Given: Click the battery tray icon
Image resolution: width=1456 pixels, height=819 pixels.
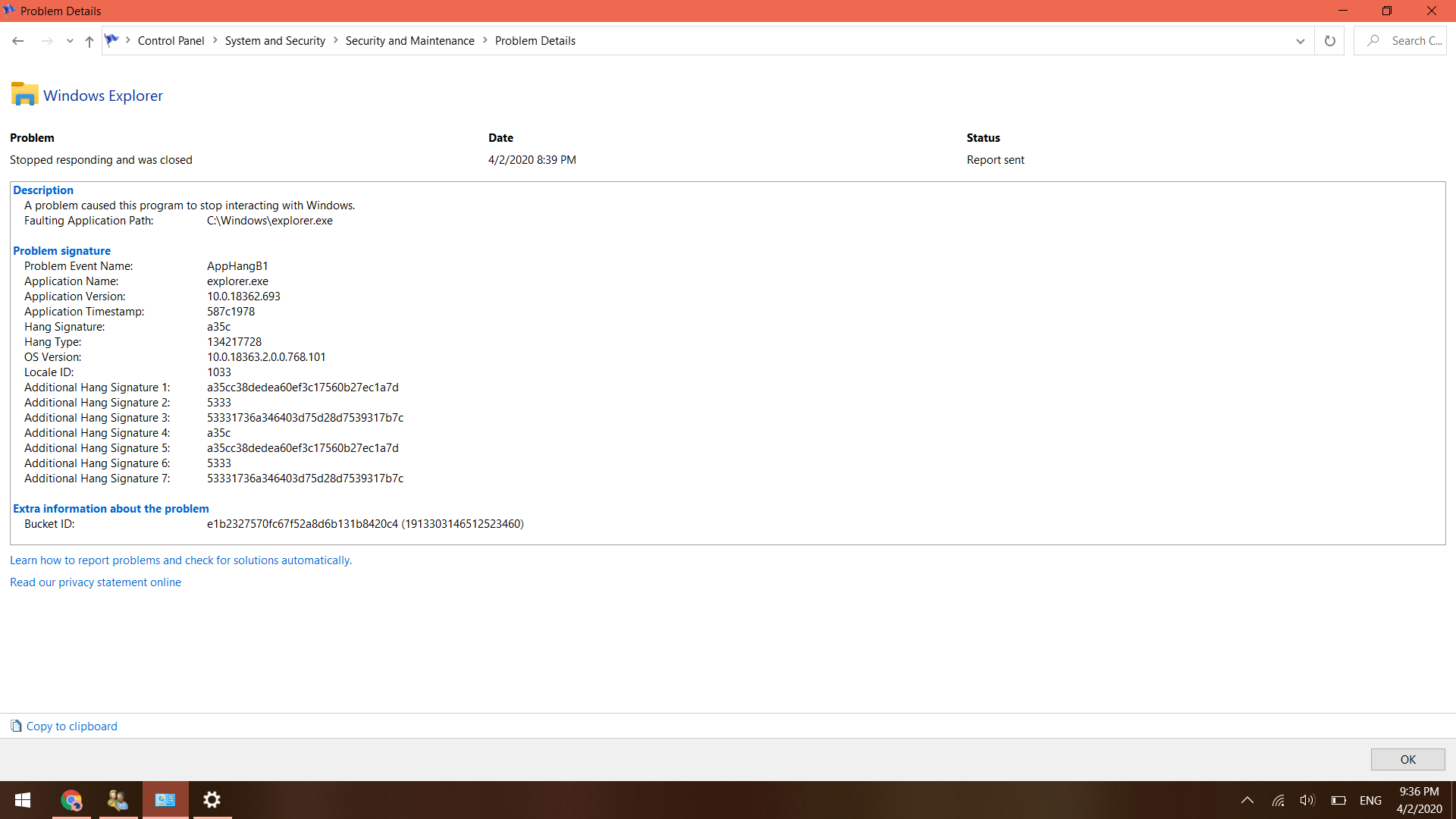Looking at the screenshot, I should point(1338,800).
